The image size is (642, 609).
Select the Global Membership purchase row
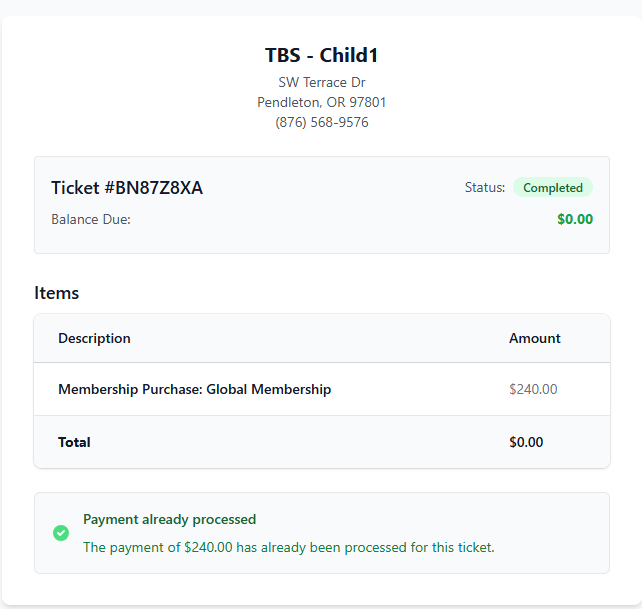point(194,389)
